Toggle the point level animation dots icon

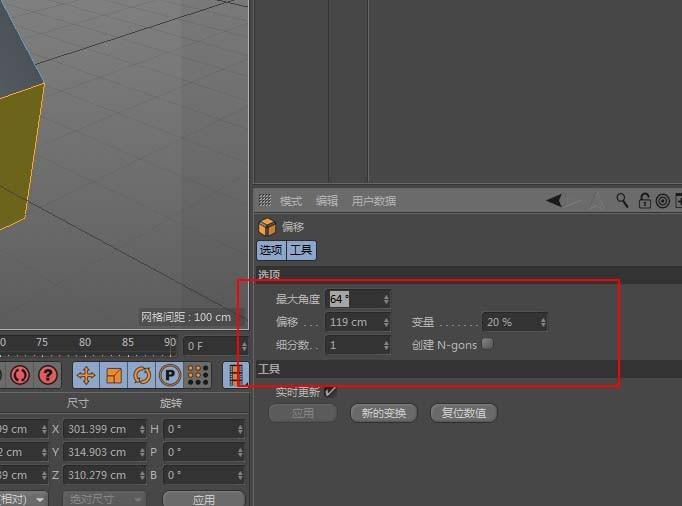click(x=198, y=375)
